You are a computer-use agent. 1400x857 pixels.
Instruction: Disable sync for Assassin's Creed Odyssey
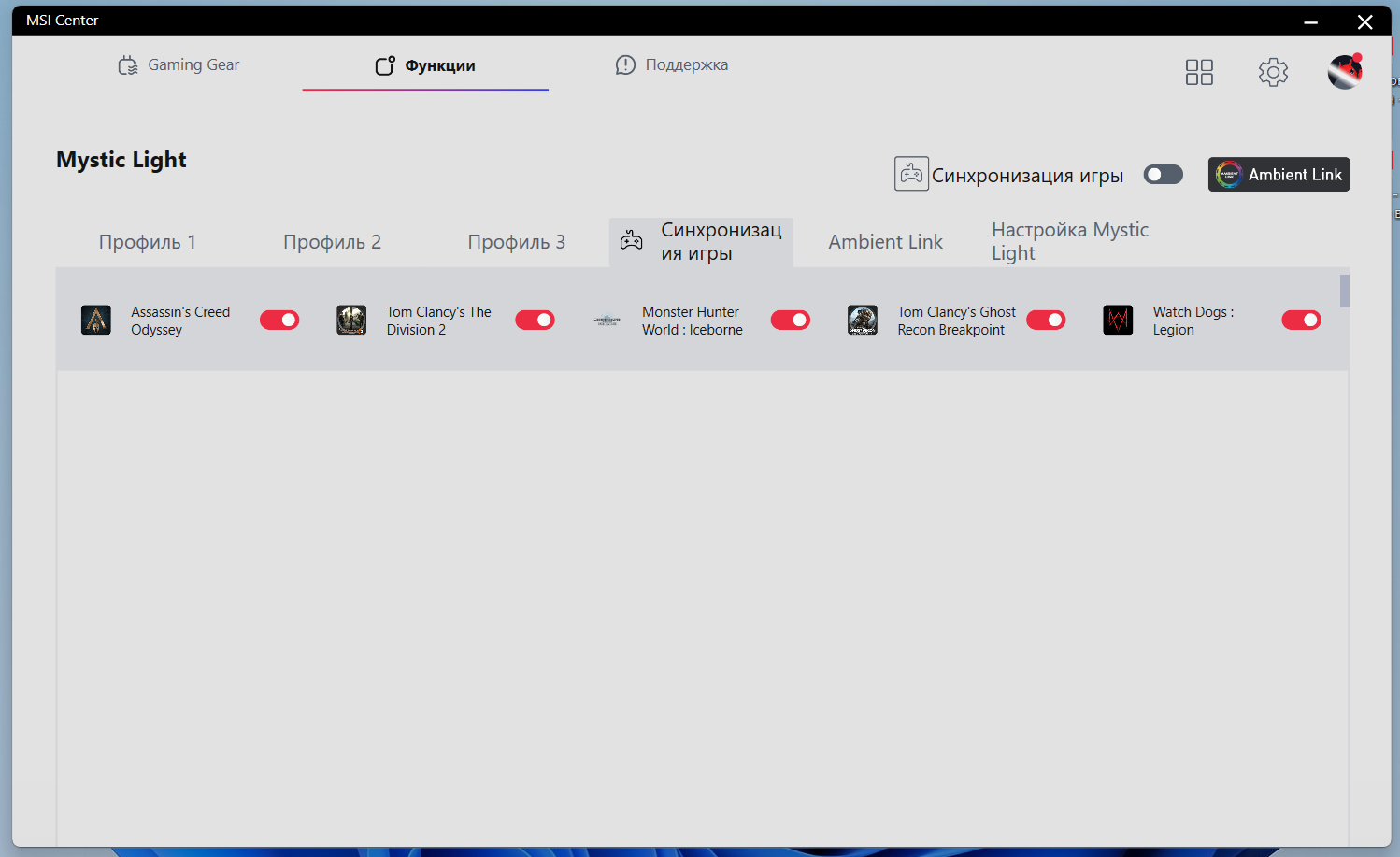tap(279, 321)
